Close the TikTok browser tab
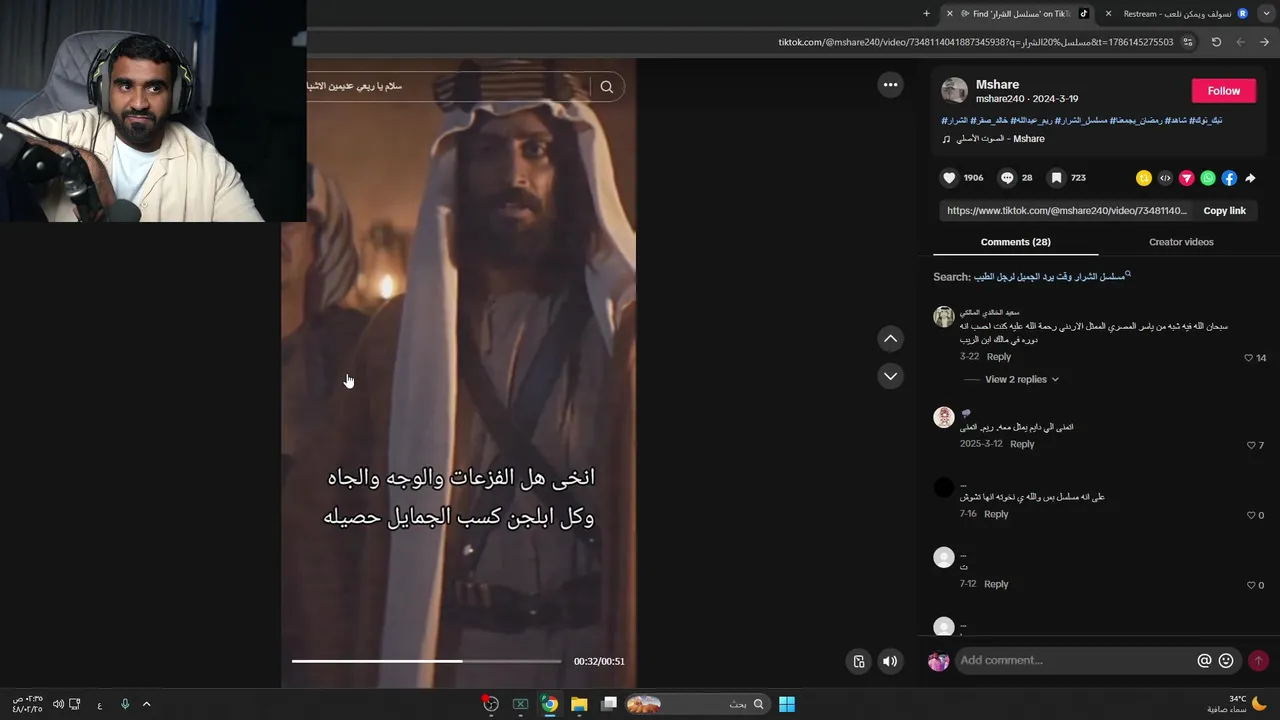 point(950,14)
